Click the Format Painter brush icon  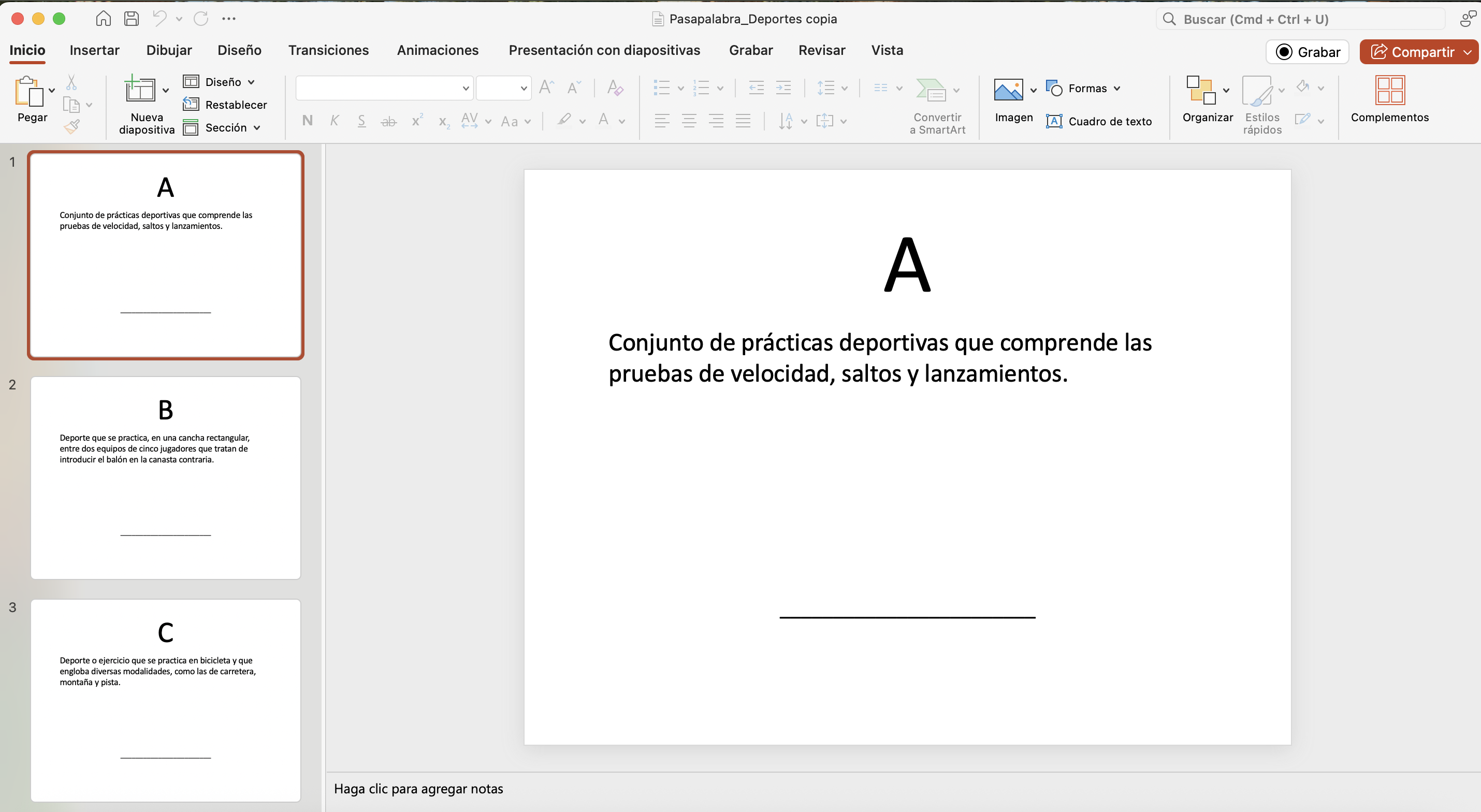click(x=72, y=126)
